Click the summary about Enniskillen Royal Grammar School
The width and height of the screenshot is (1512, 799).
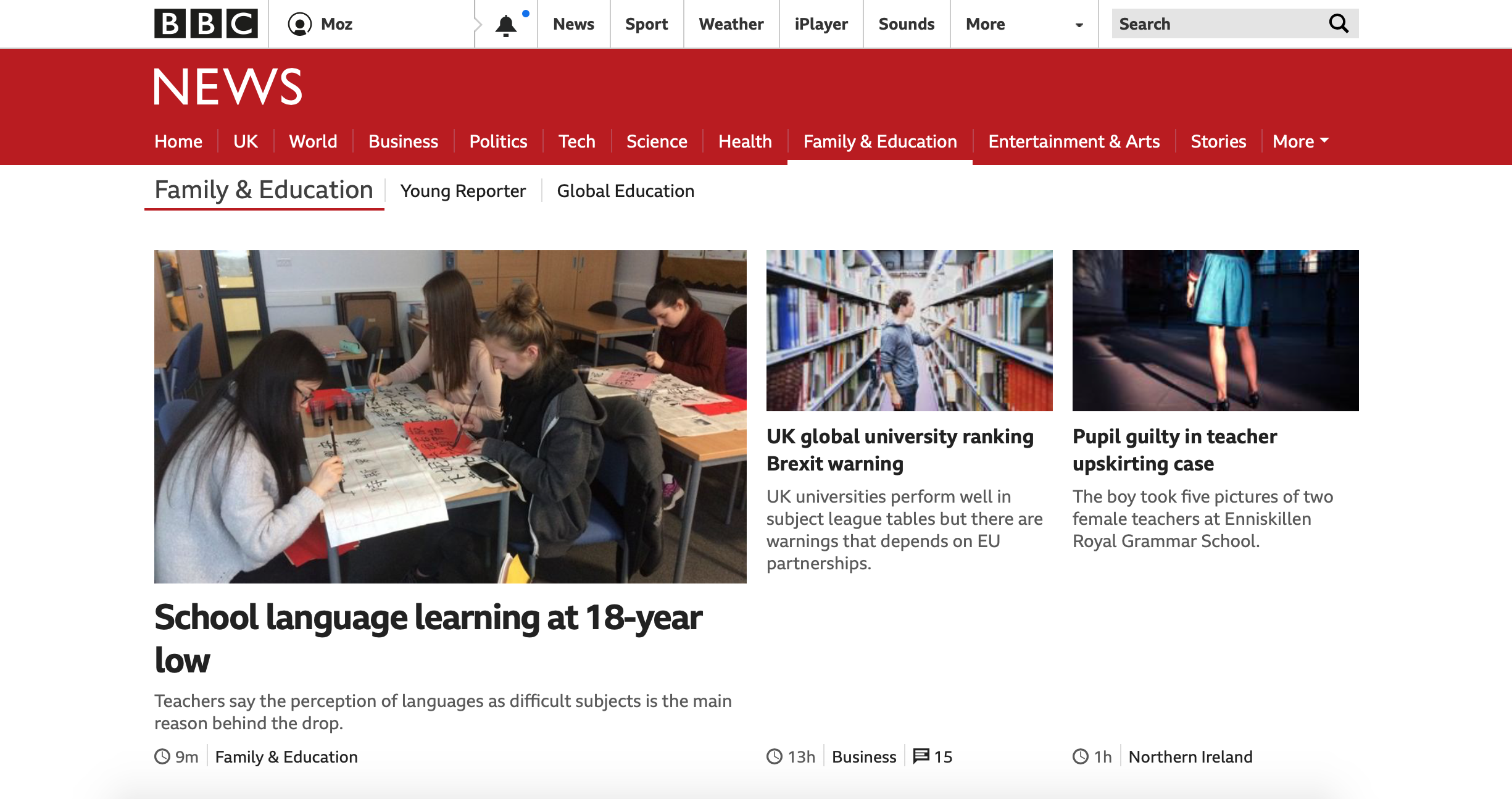click(x=1203, y=519)
